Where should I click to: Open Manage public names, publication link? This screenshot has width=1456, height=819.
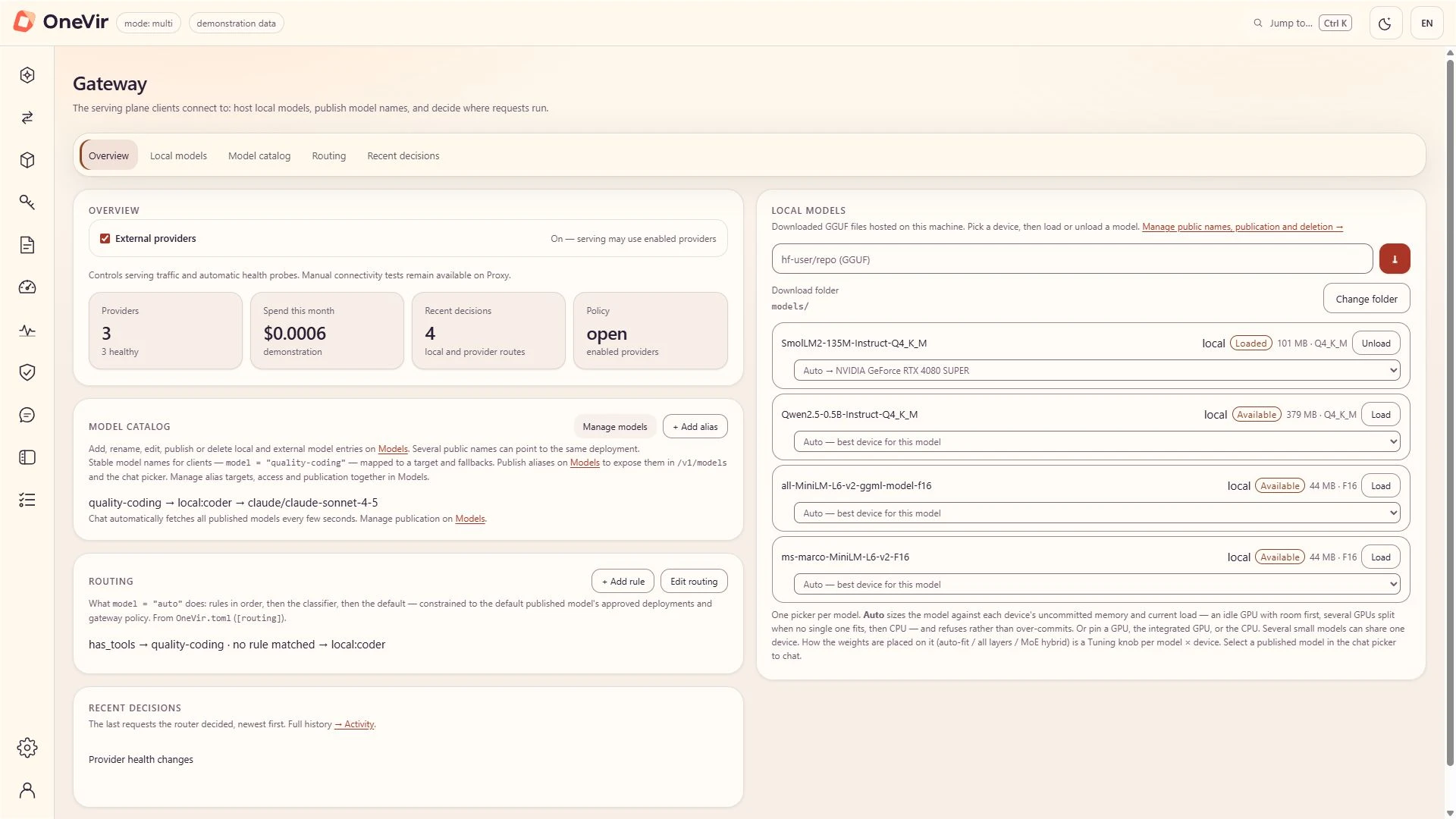coord(1242,227)
